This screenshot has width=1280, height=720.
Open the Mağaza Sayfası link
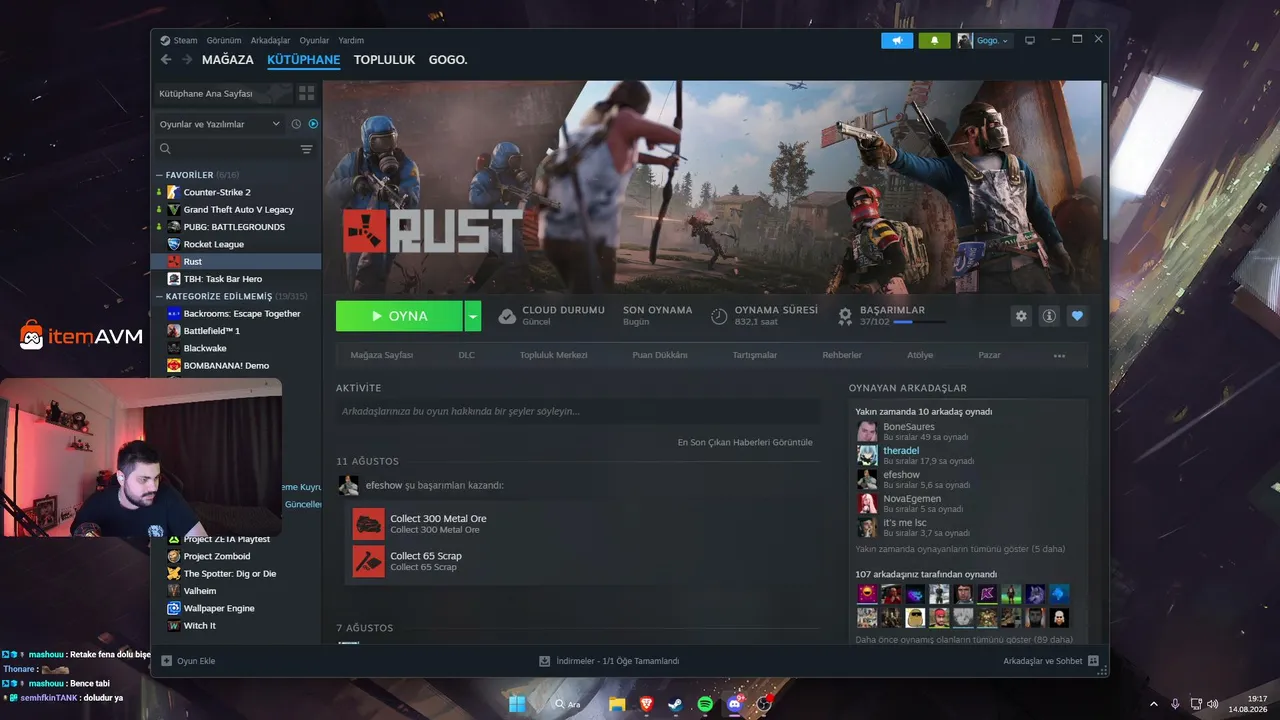(x=382, y=355)
